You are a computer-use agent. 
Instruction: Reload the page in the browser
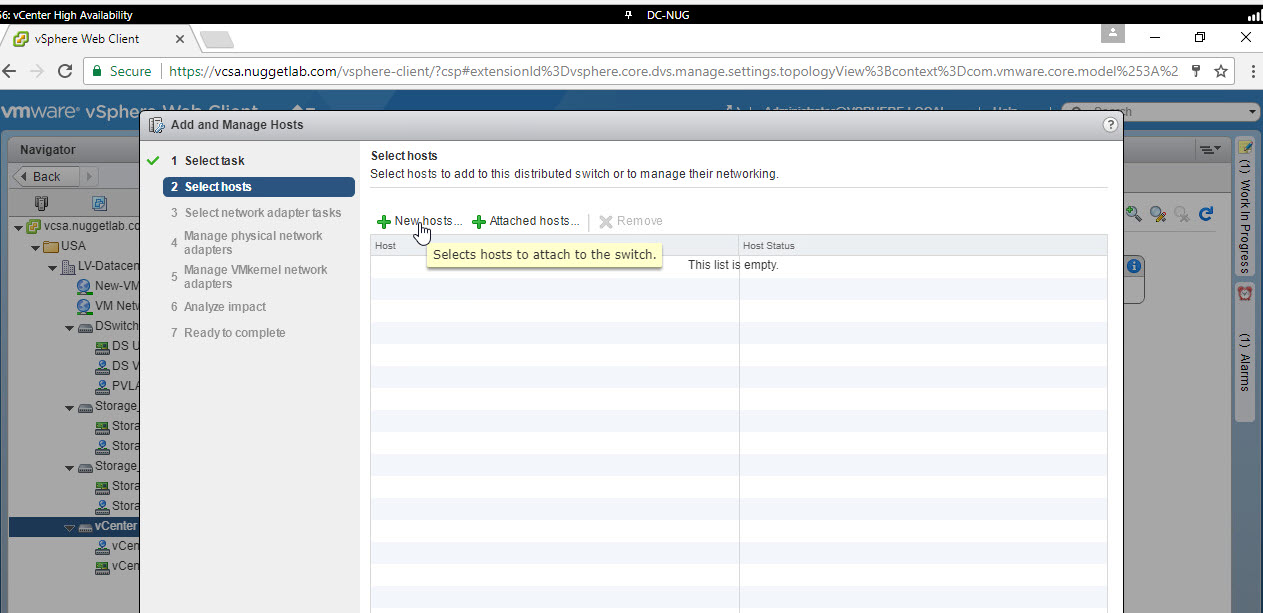(x=65, y=72)
